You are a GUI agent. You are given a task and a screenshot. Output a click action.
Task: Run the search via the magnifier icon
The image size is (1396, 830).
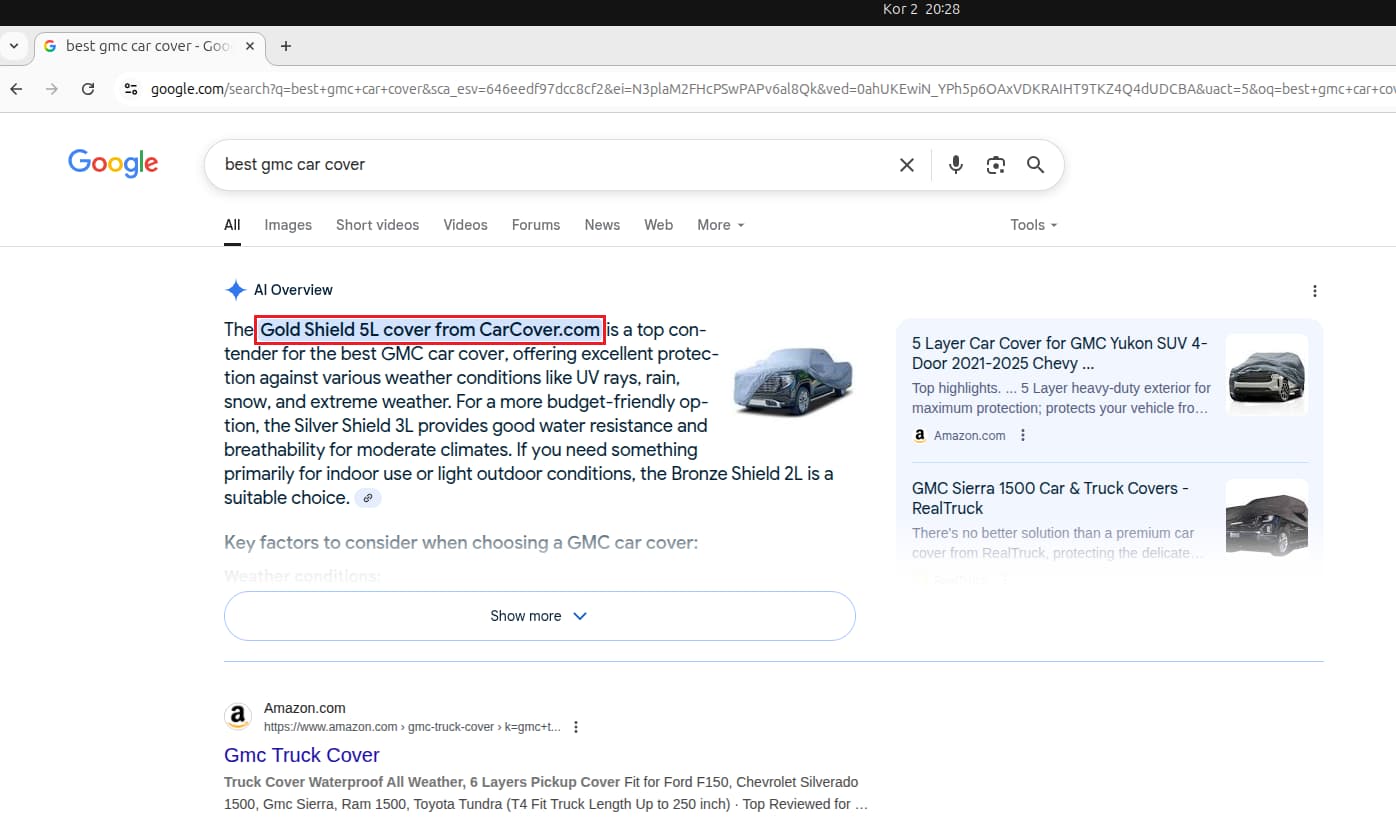(x=1036, y=165)
